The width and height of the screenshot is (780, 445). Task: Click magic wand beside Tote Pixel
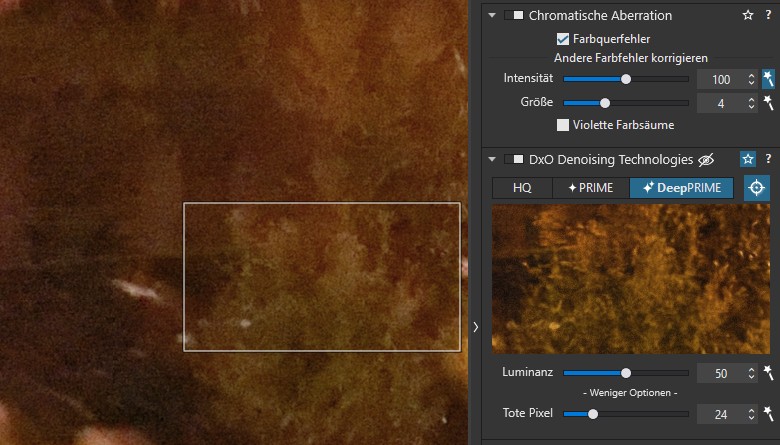768,413
